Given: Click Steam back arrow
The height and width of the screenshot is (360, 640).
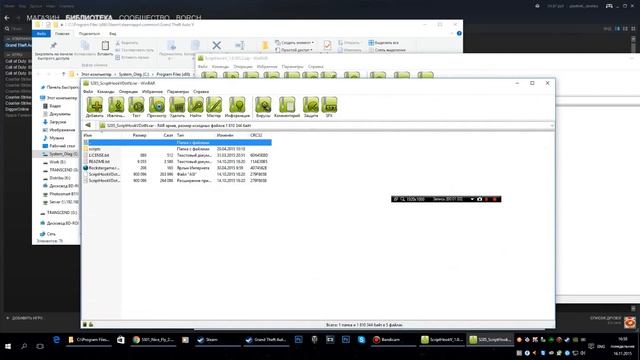Looking at the screenshot, I should pyautogui.click(x=7, y=18).
